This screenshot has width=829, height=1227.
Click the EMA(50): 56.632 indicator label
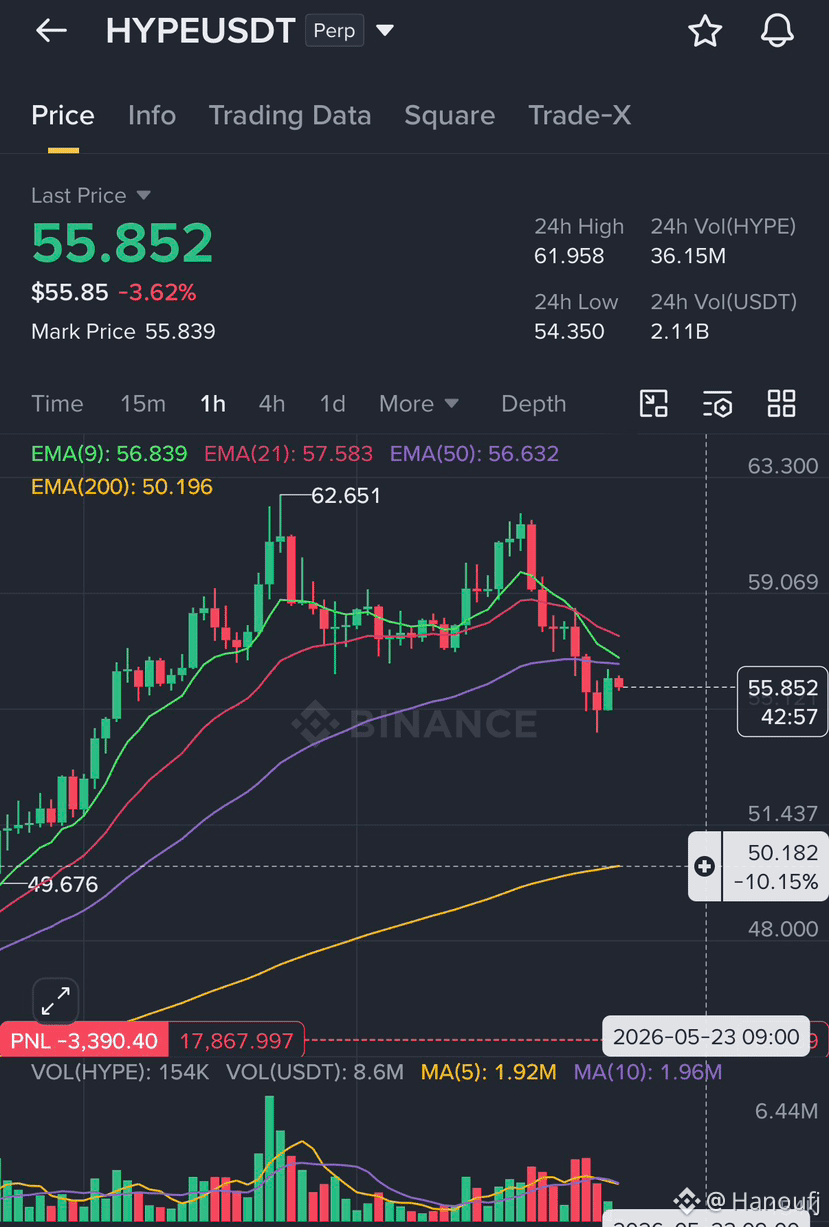point(474,454)
